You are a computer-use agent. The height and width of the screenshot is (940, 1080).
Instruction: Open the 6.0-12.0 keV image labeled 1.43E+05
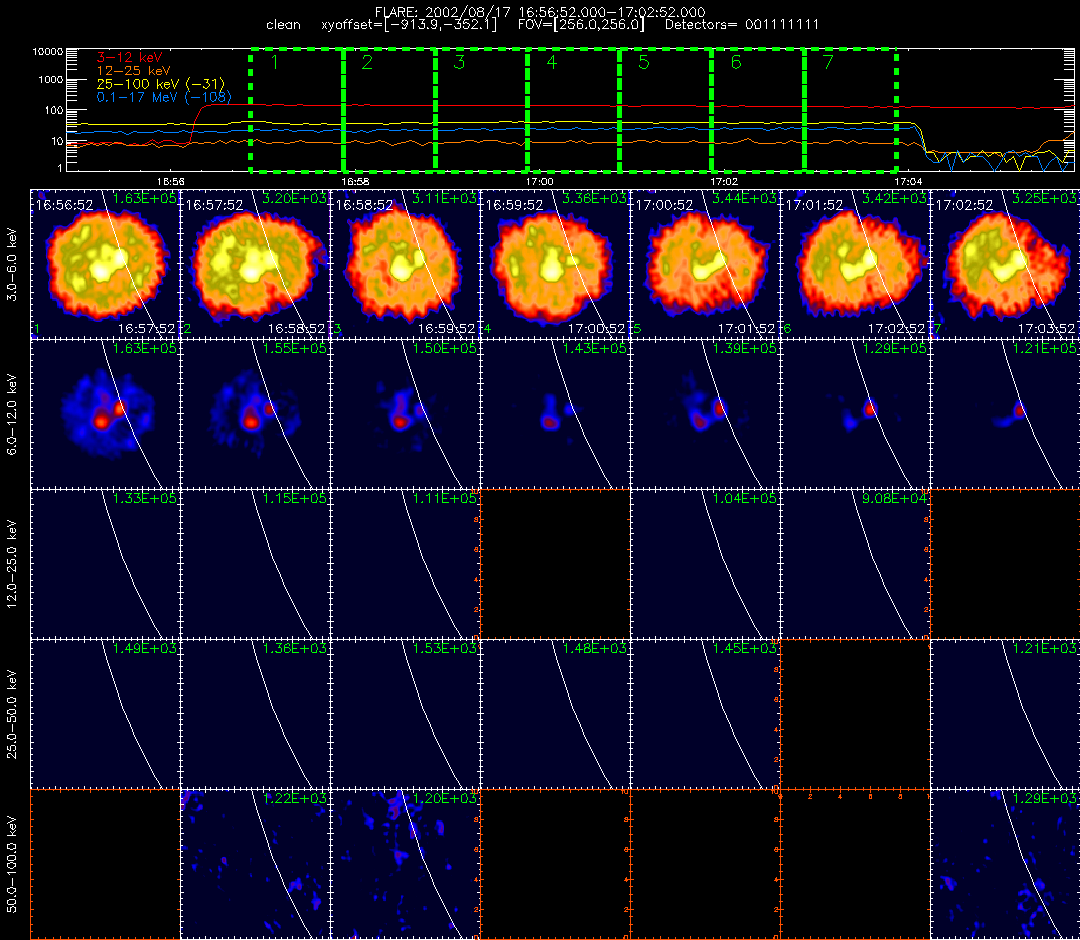556,415
